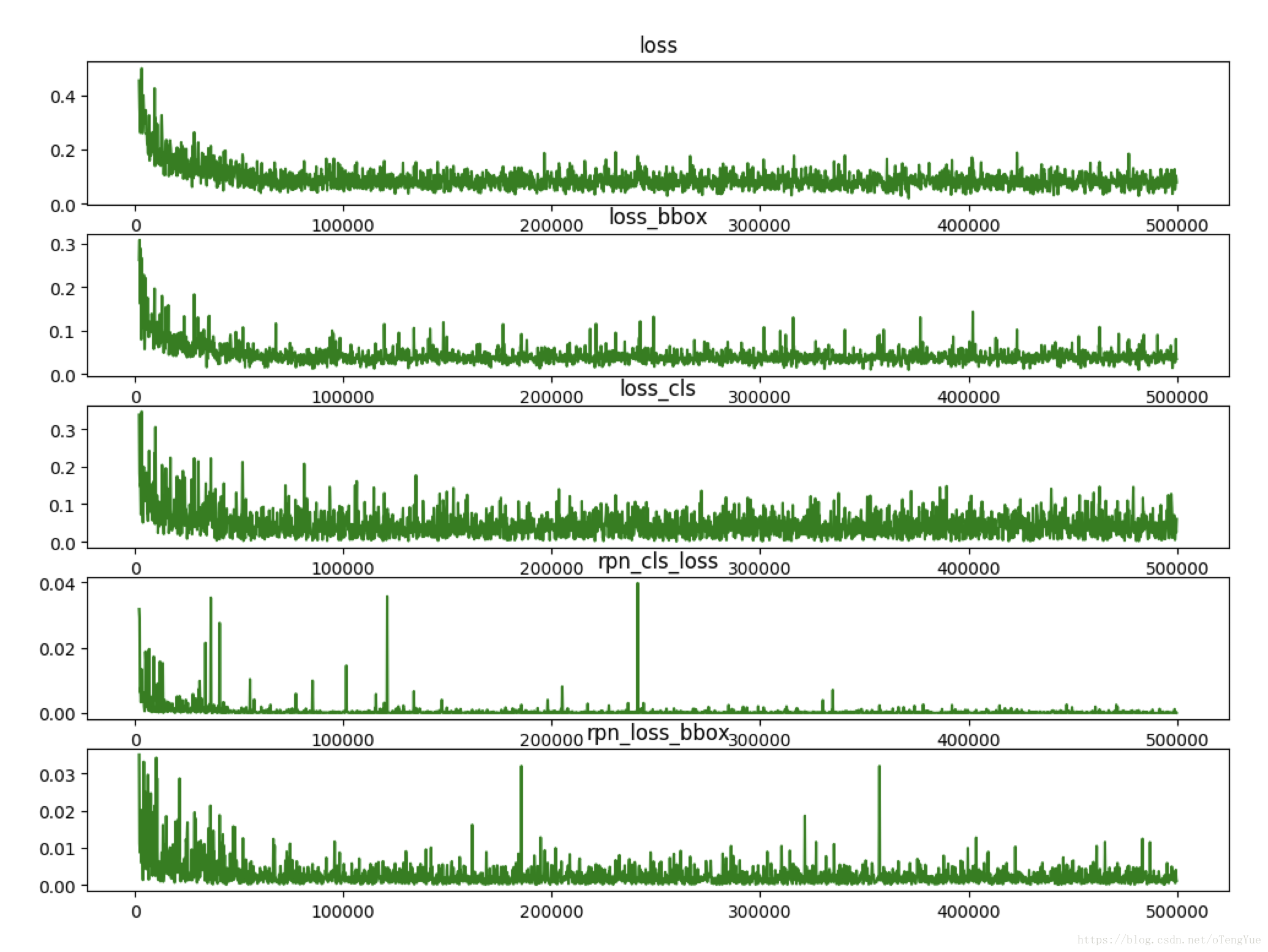Click x-axis label 500000 under loss_cls plot
Image resolution: width=1268 pixels, height=952 pixels.
tap(1177, 569)
